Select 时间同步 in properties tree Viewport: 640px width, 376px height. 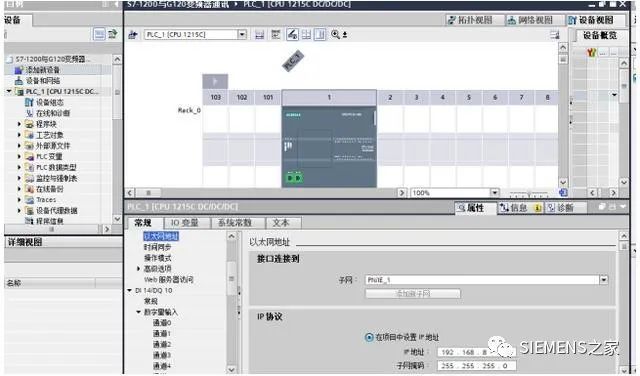click(x=157, y=247)
